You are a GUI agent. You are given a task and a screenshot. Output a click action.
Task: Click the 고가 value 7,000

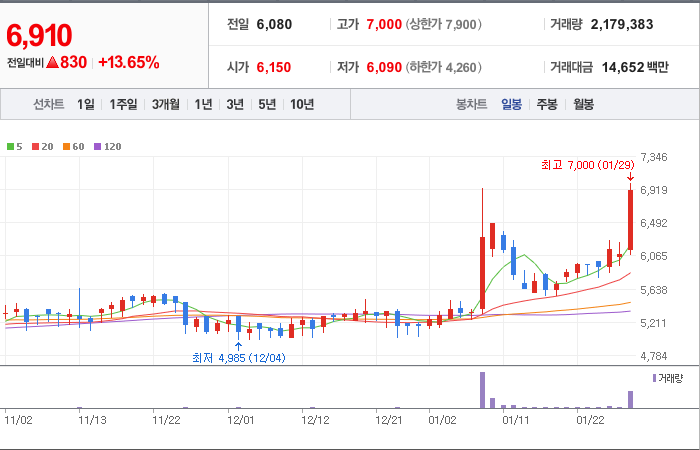click(384, 24)
